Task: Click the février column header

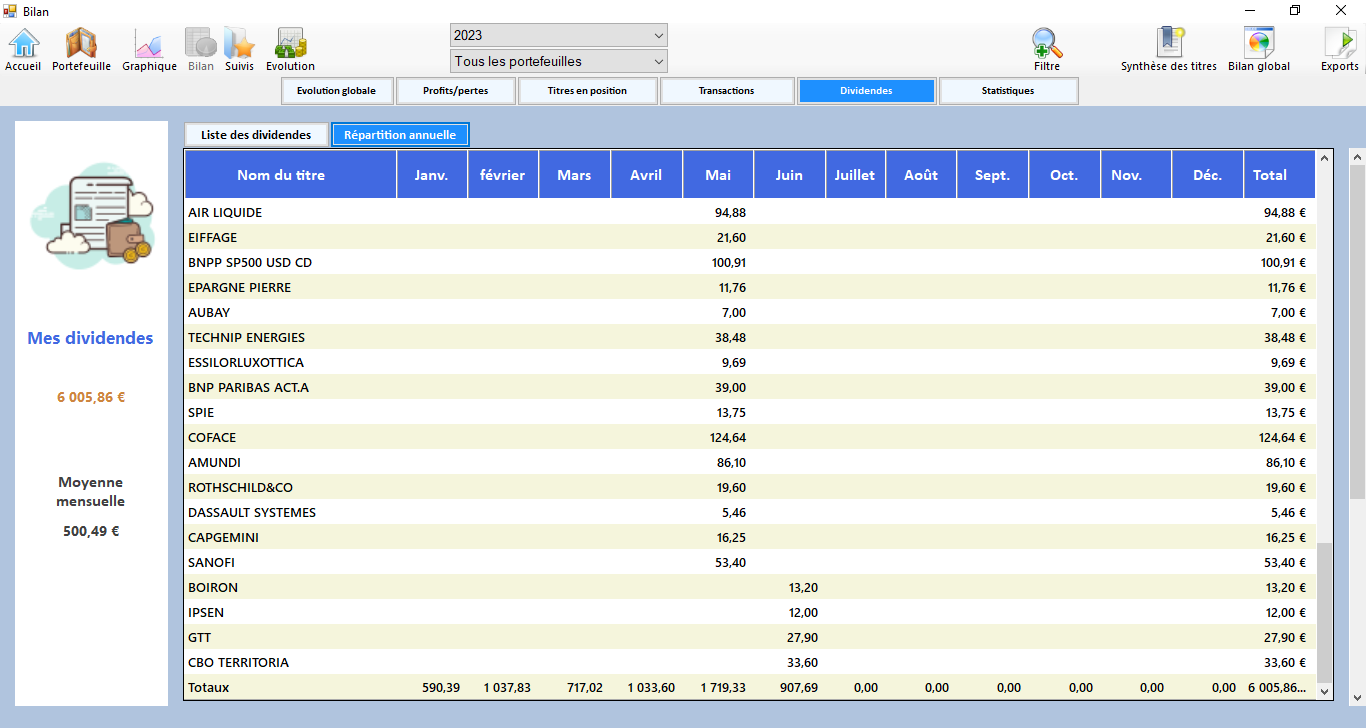Action: click(503, 174)
